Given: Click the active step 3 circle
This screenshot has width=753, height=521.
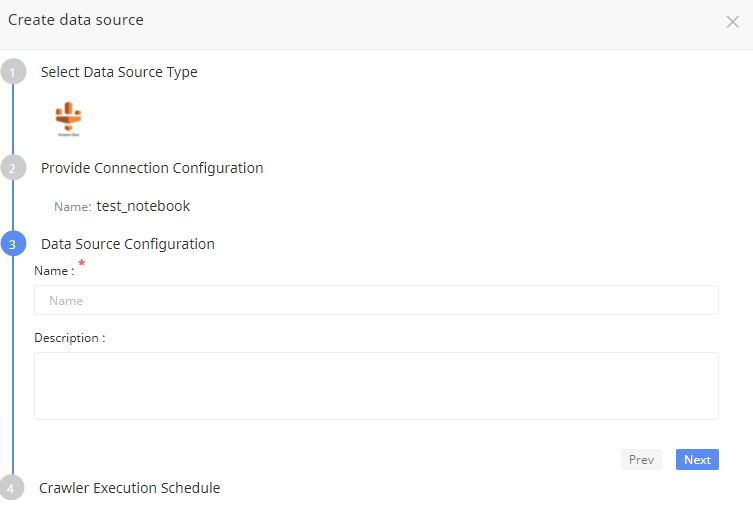Looking at the screenshot, I should point(13,243).
